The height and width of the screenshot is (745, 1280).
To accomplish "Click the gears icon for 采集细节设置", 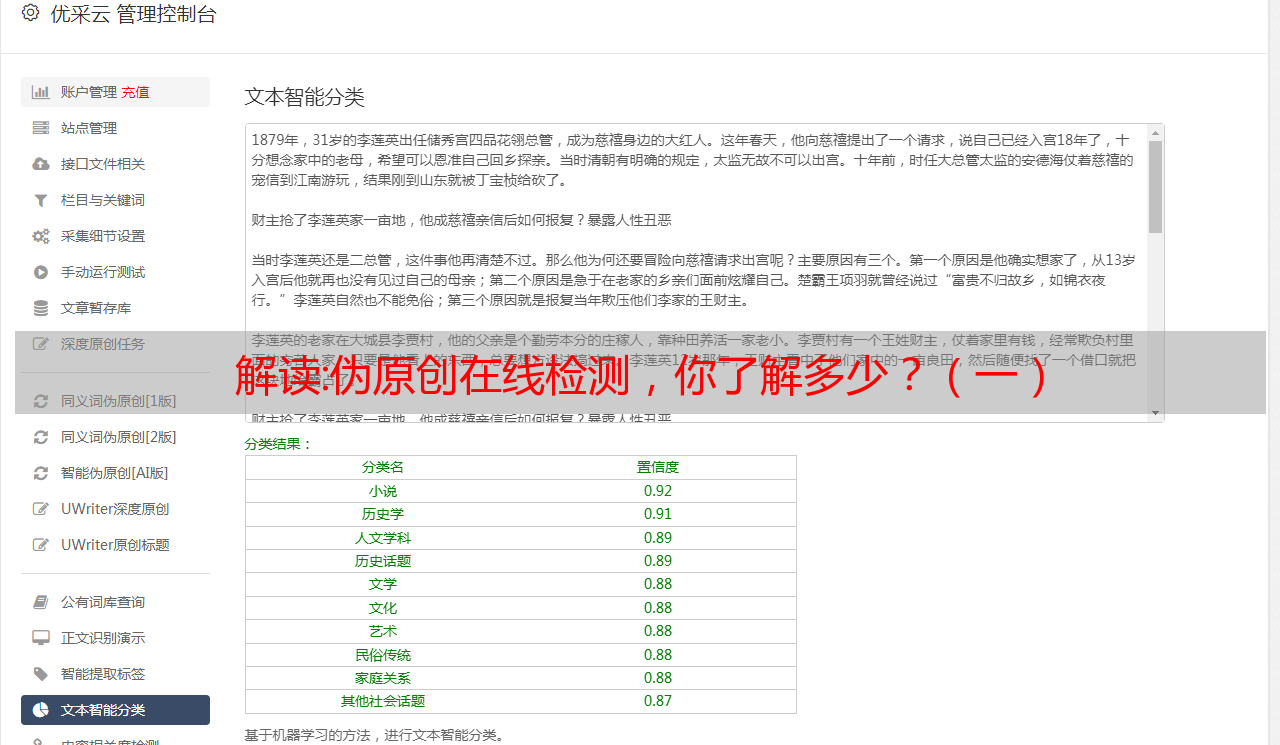I will 41,236.
